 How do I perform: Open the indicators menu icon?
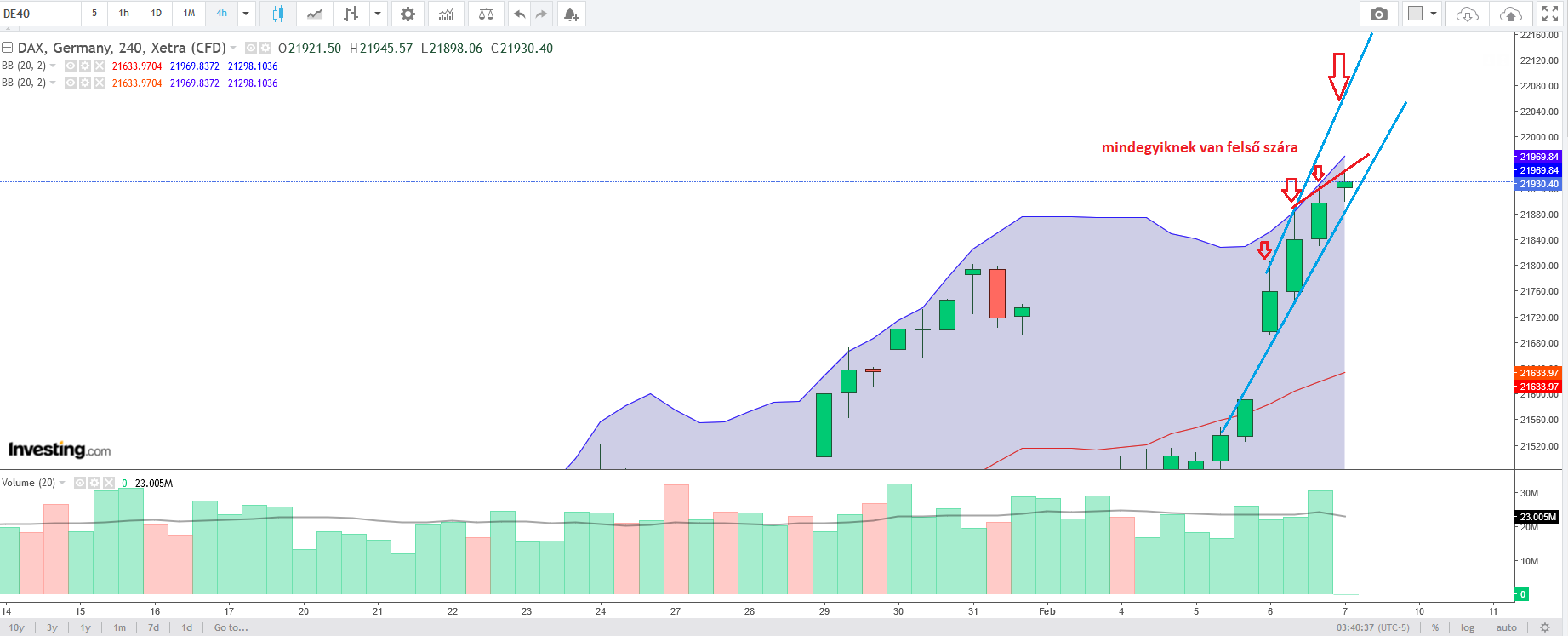point(447,14)
